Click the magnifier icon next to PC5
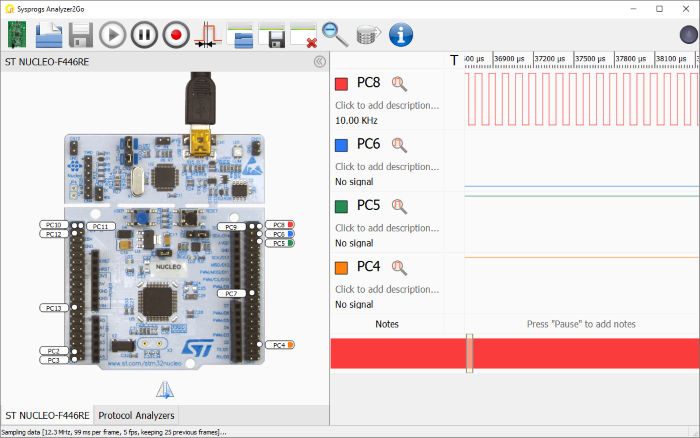The width and height of the screenshot is (700, 438). 399,206
